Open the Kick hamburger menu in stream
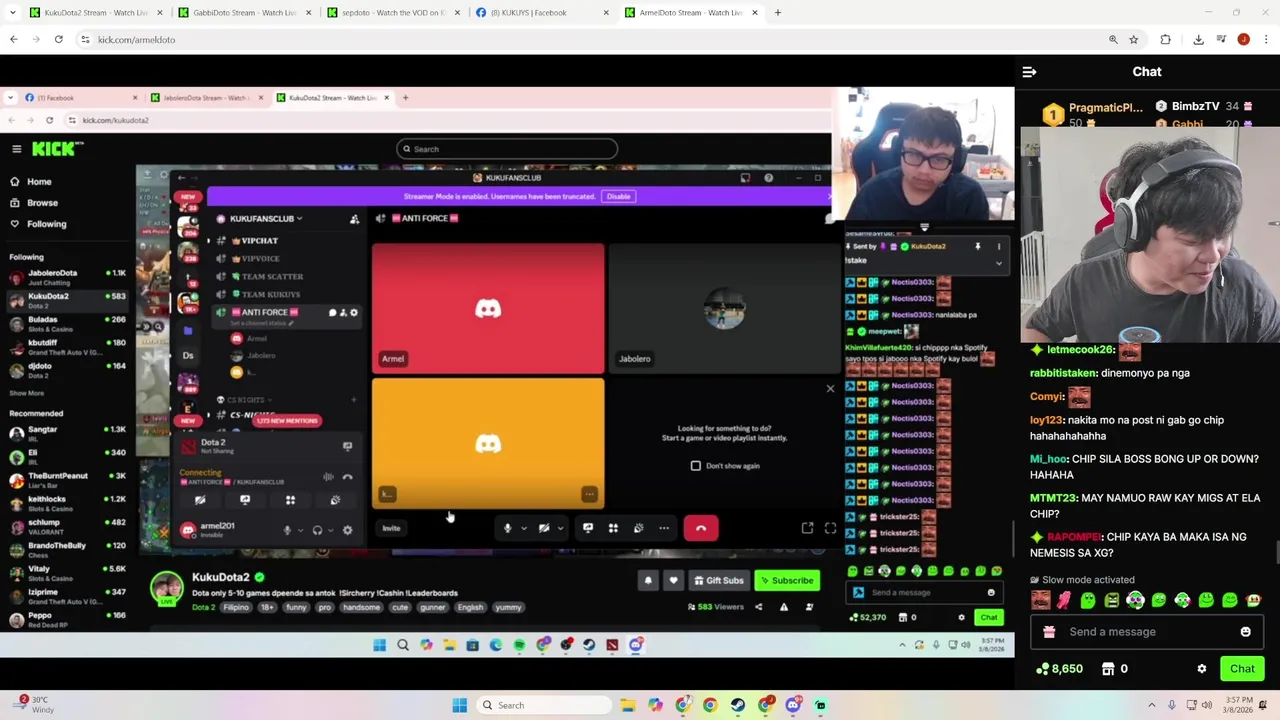 [x=16, y=149]
